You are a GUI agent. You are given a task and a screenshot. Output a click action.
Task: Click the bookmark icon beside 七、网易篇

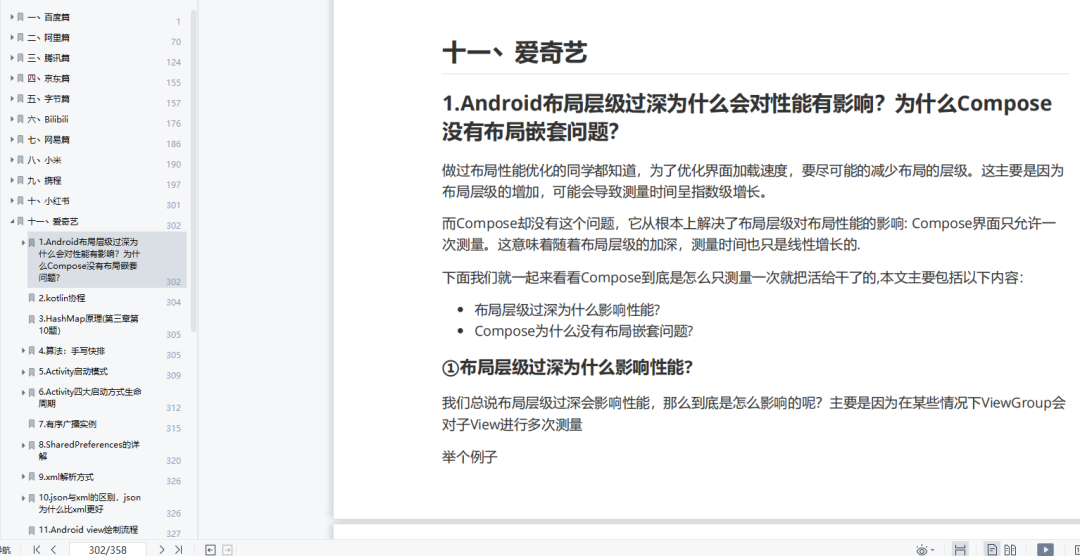tap(21, 140)
